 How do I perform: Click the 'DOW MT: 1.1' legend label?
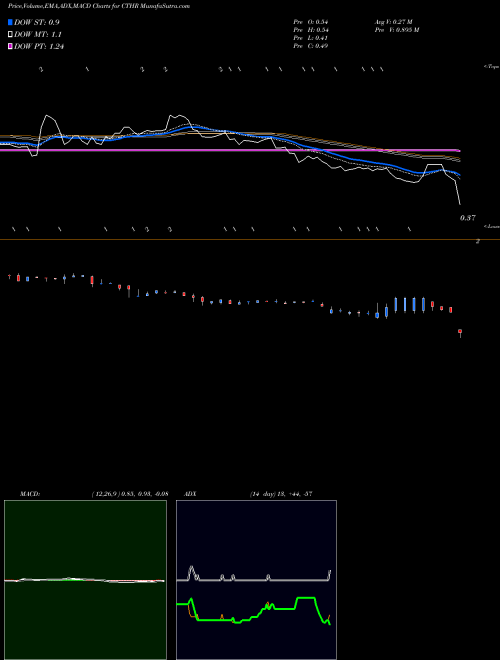pyautogui.click(x=38, y=35)
